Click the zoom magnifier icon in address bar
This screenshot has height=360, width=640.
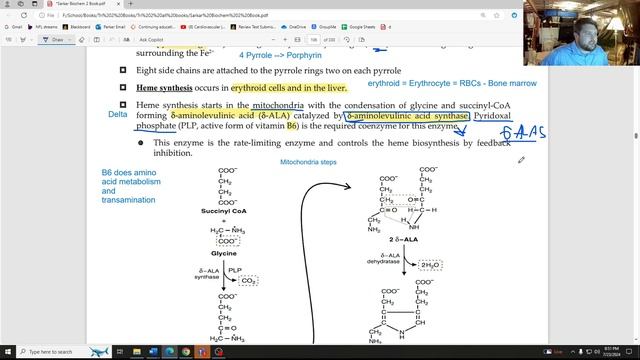click(x=483, y=15)
